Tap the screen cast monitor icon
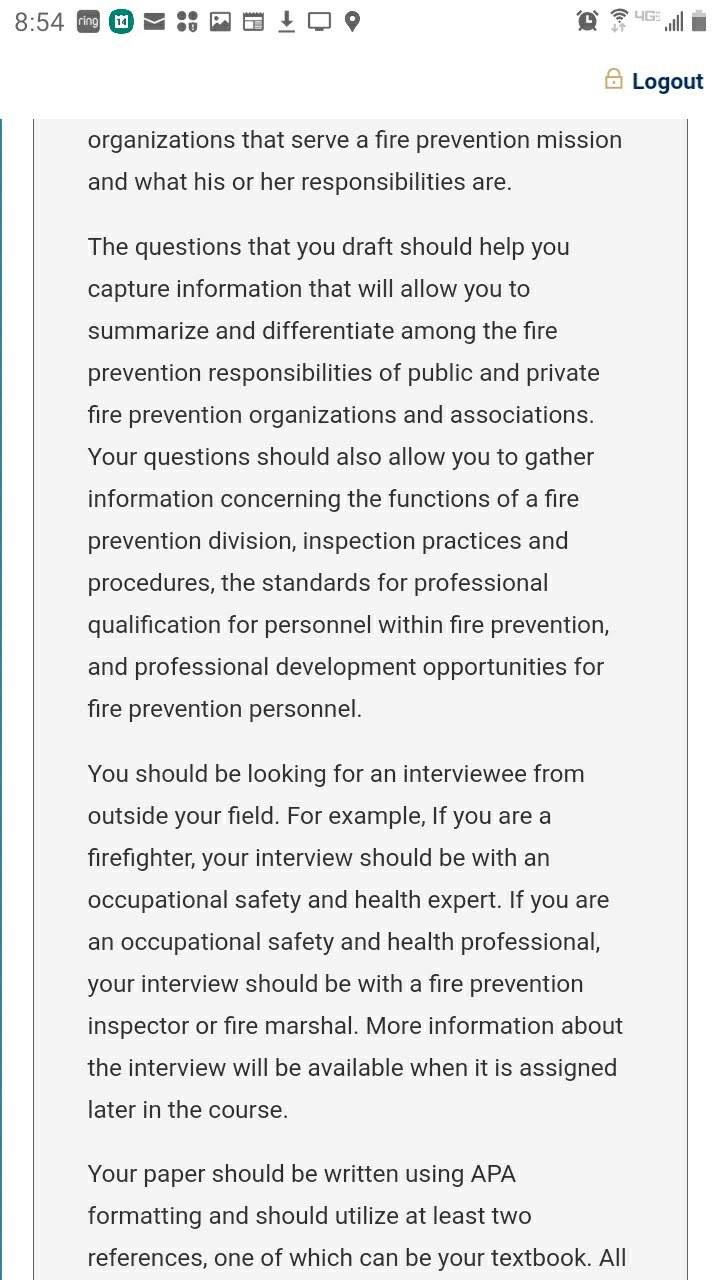The height and width of the screenshot is (1280, 720). pos(319,21)
